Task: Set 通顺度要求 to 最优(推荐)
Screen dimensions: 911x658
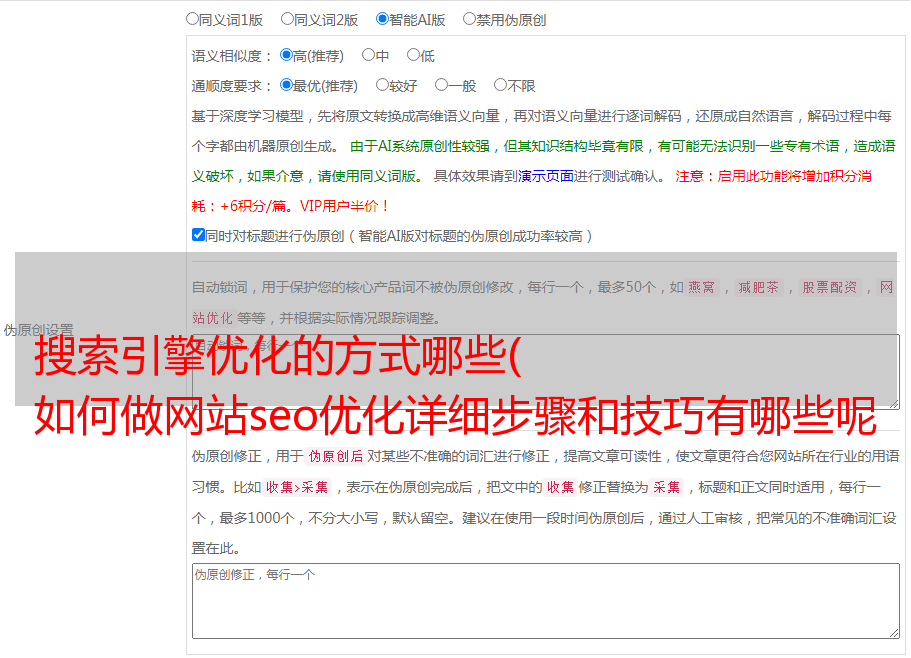Action: point(286,85)
